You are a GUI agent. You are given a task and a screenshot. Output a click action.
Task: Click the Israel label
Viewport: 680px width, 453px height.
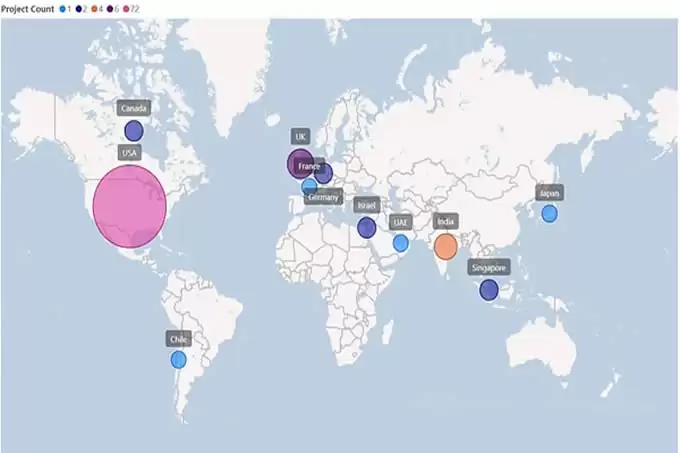(366, 205)
